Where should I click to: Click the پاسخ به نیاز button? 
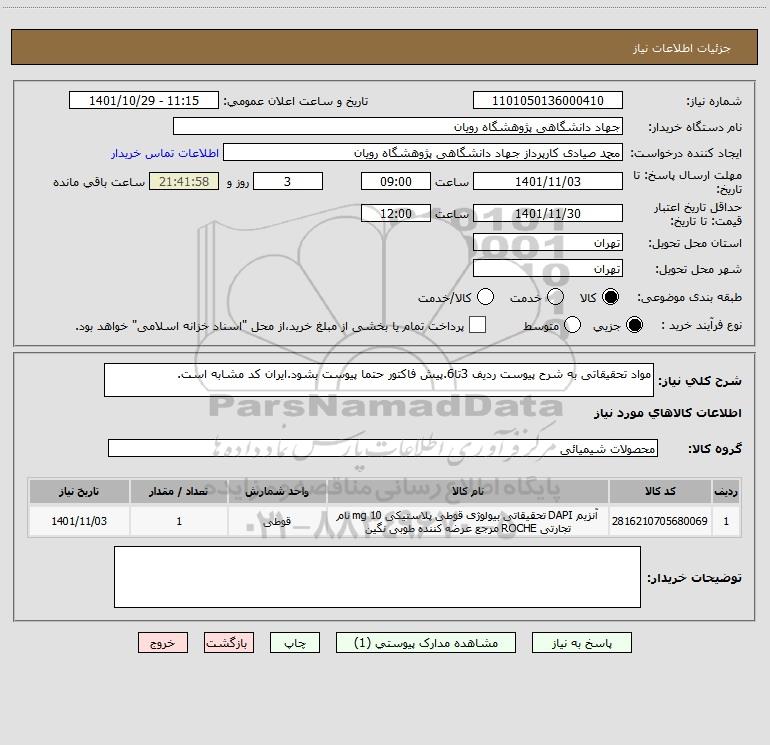[x=582, y=643]
